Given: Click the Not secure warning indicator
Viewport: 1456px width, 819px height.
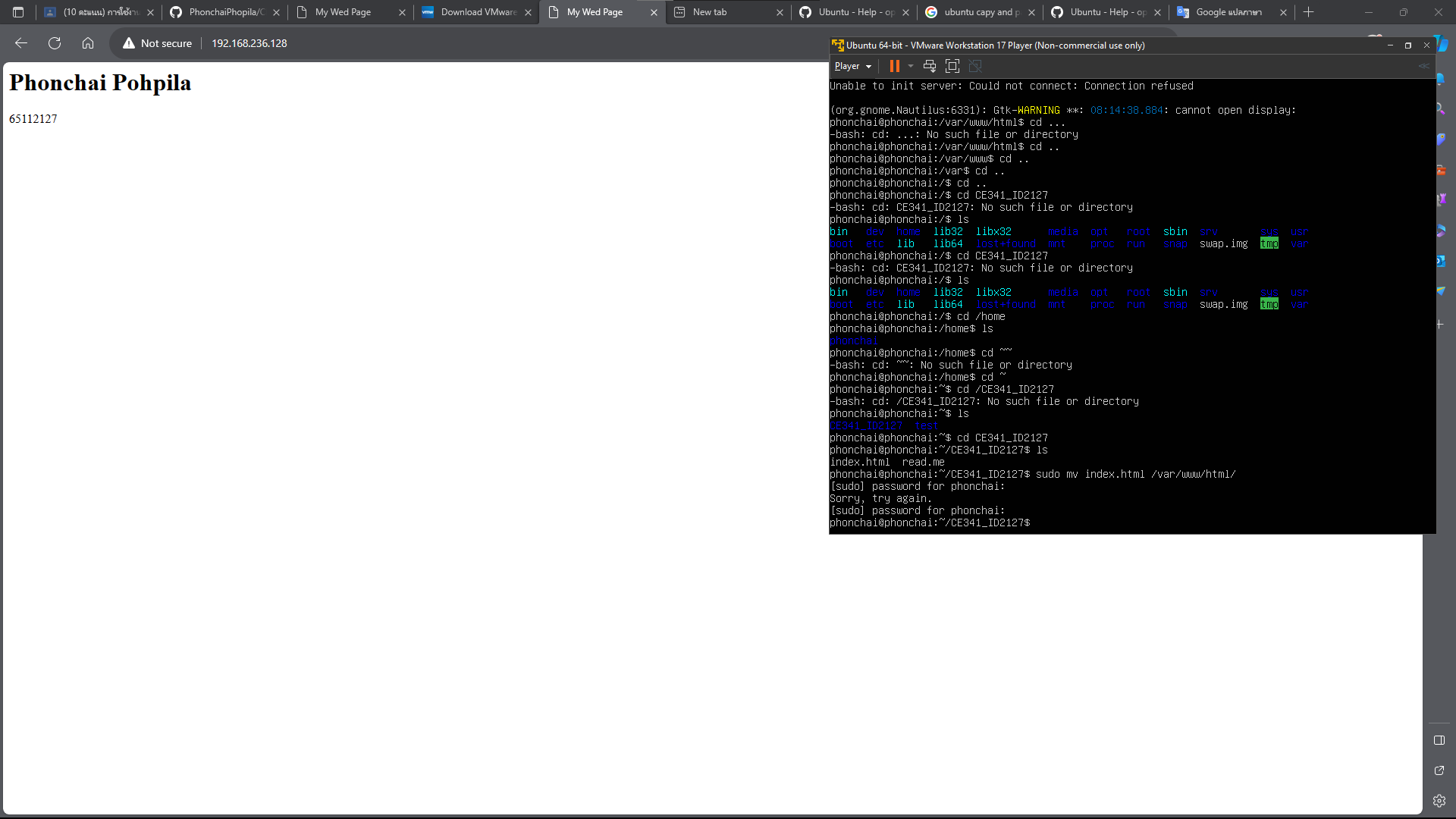Looking at the screenshot, I should [157, 43].
